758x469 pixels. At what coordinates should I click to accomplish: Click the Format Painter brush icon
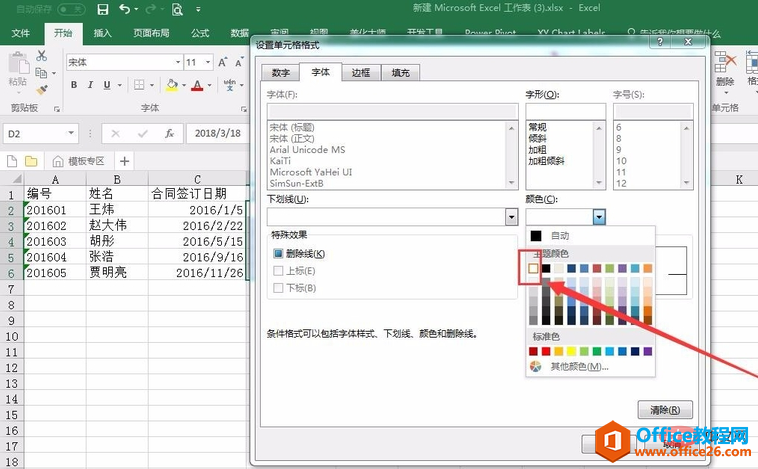point(42,90)
